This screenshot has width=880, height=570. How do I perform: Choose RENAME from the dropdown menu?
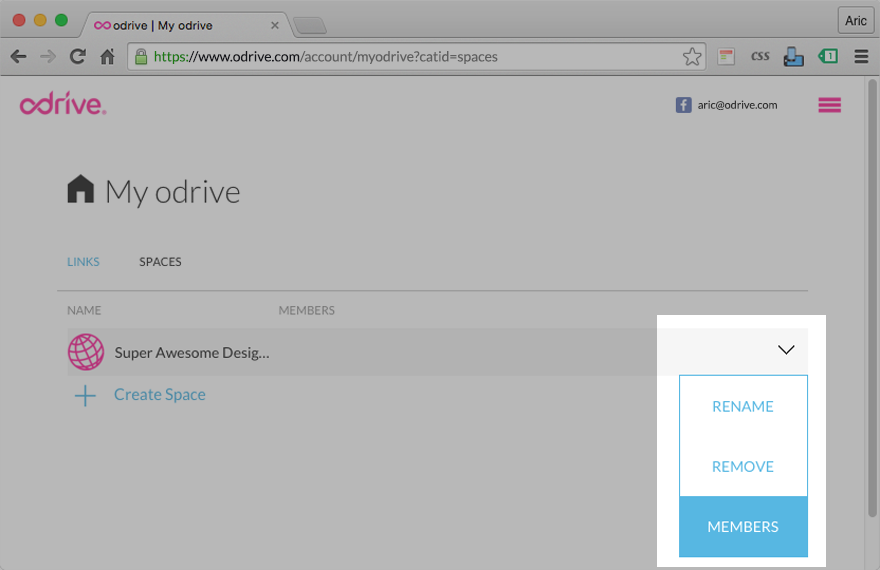[743, 407]
